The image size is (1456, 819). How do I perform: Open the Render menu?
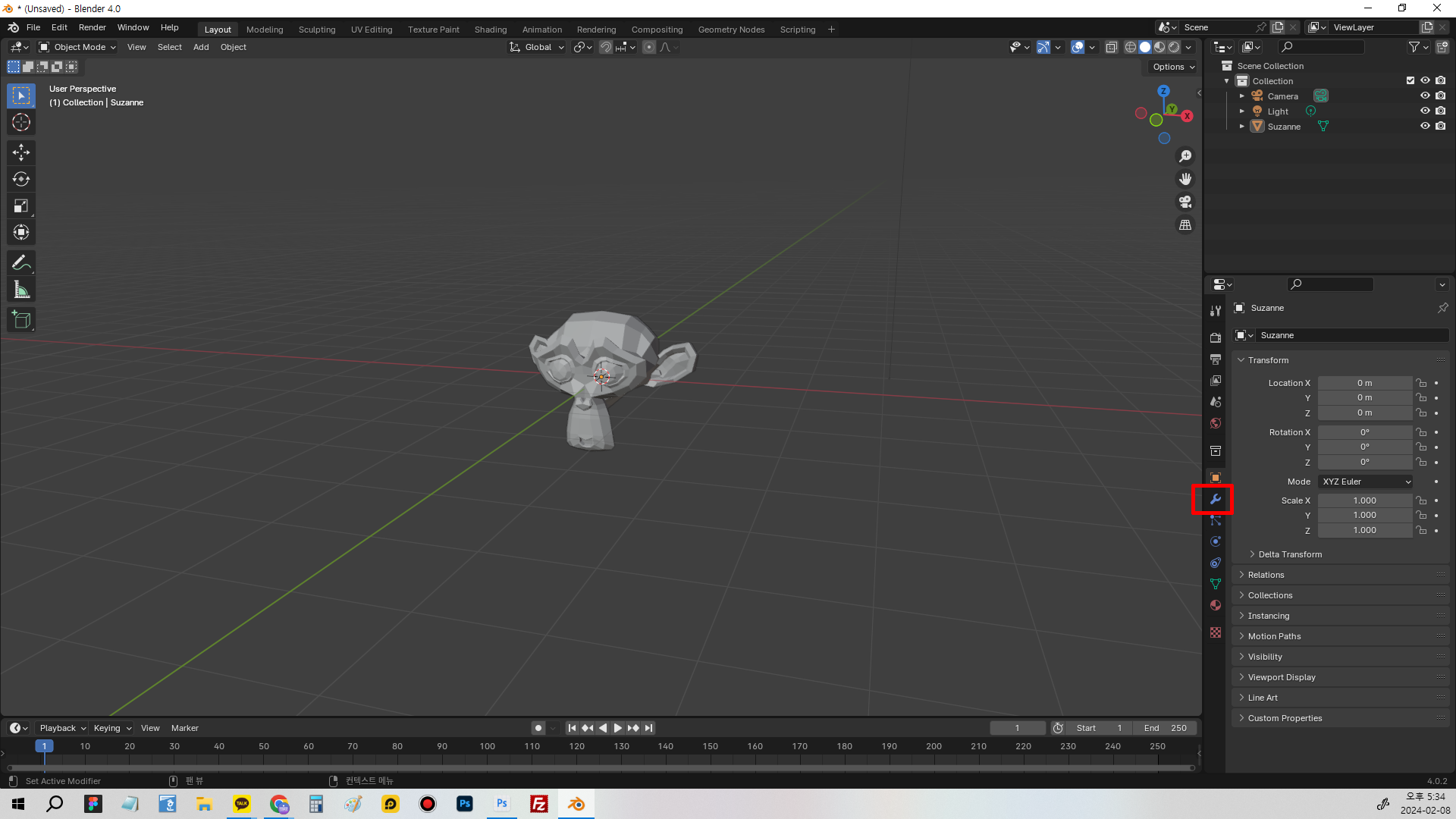point(93,27)
